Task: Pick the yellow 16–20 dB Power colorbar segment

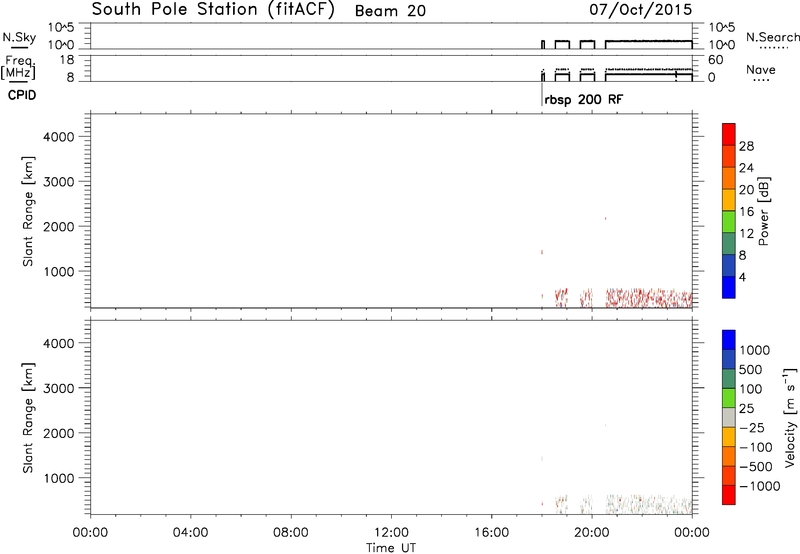Action: click(x=729, y=200)
